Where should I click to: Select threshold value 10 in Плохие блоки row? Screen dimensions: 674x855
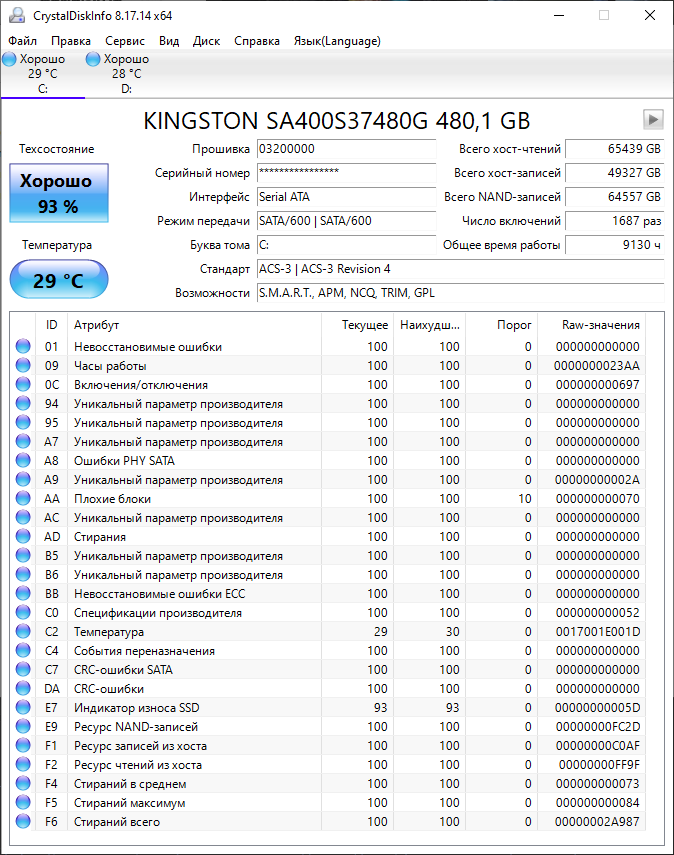click(x=525, y=499)
